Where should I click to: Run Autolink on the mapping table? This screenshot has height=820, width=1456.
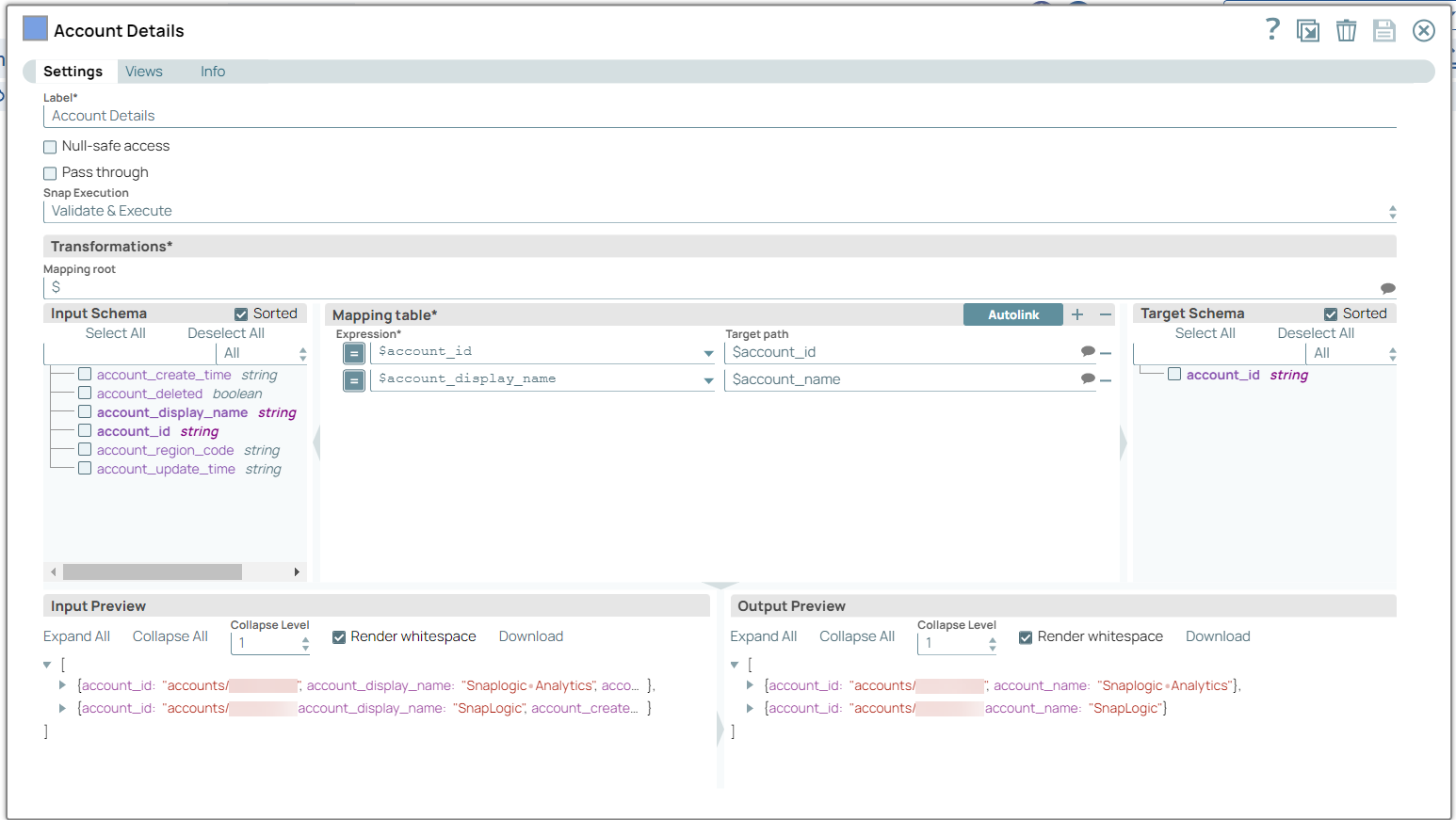pos(1012,314)
